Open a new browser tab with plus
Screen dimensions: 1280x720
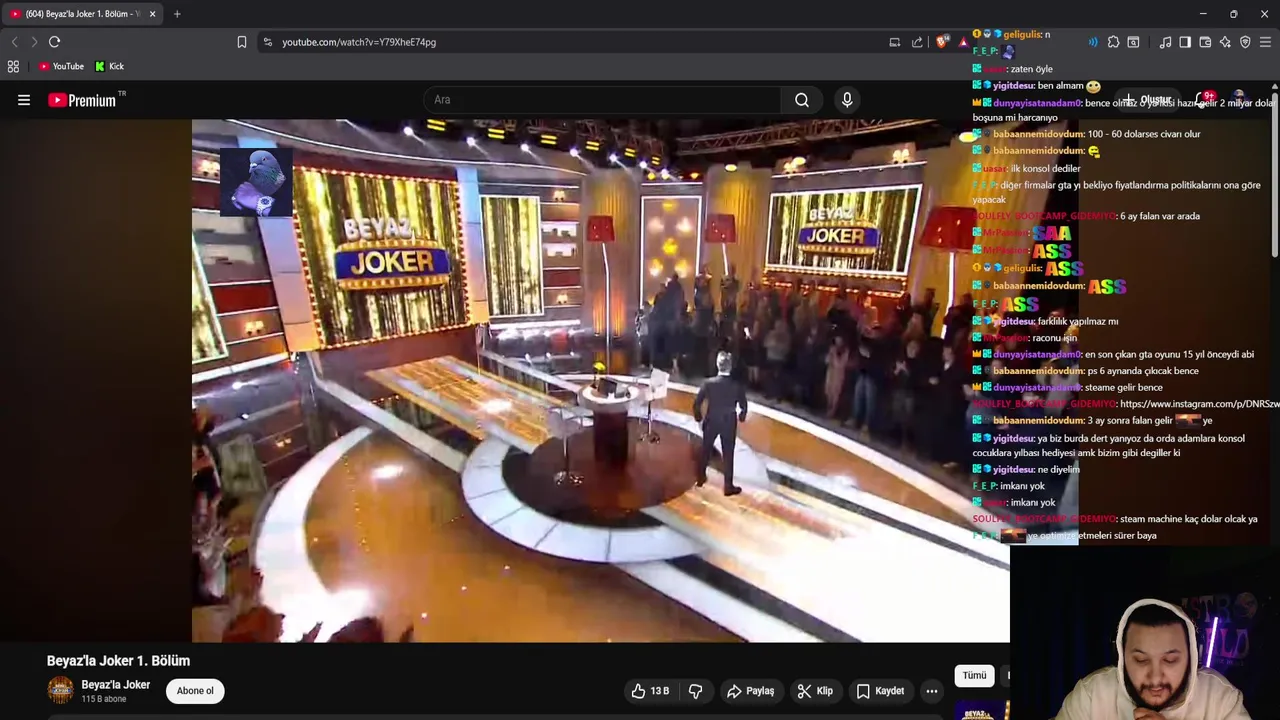[177, 14]
